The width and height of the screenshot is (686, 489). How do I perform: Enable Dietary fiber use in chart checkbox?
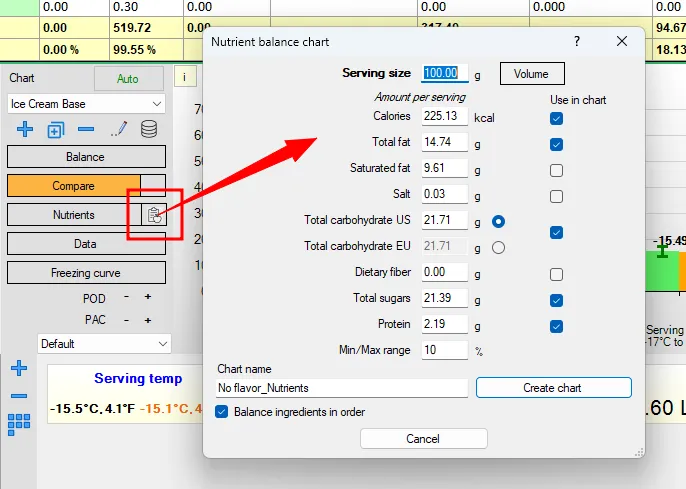point(556,274)
